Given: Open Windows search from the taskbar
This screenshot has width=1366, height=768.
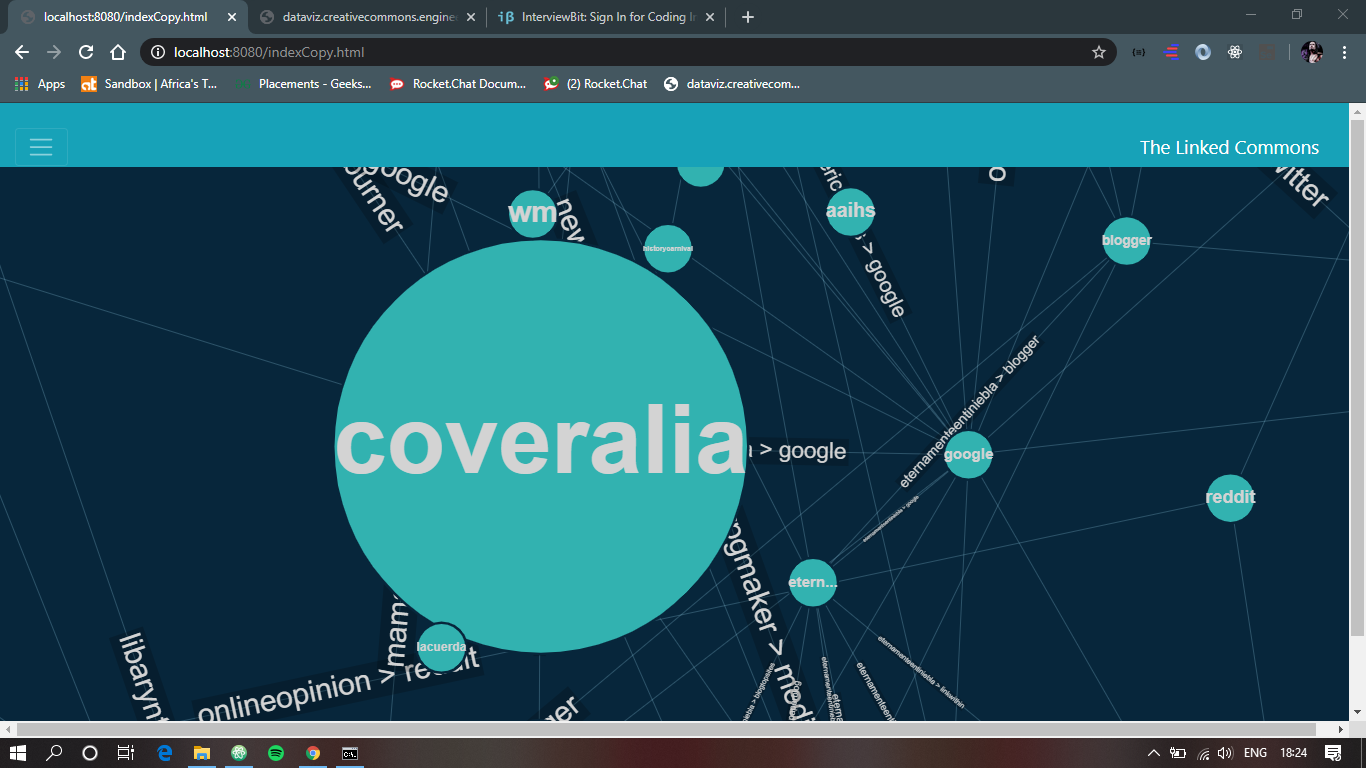Looking at the screenshot, I should (x=55, y=753).
